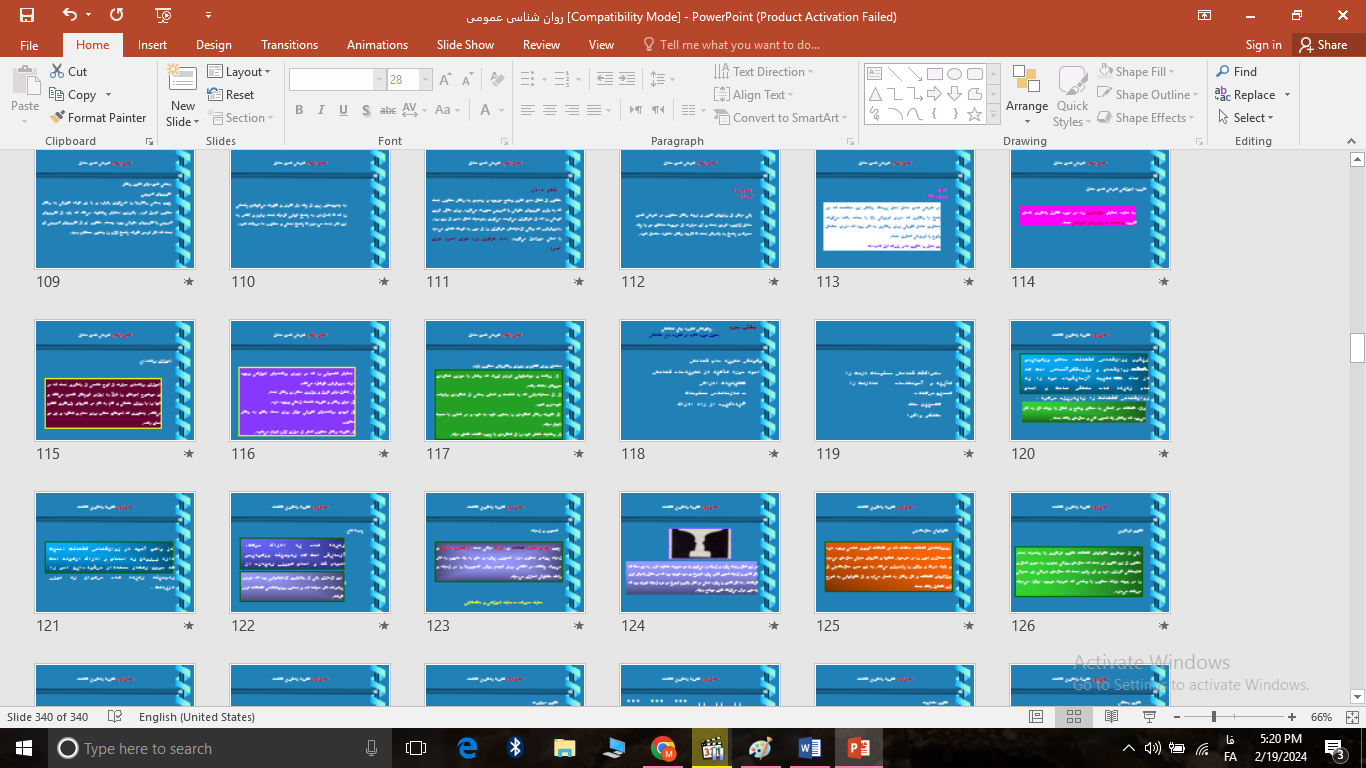The image size is (1366, 768).
Task: Click the Format Painter brush icon
Action: [58, 118]
